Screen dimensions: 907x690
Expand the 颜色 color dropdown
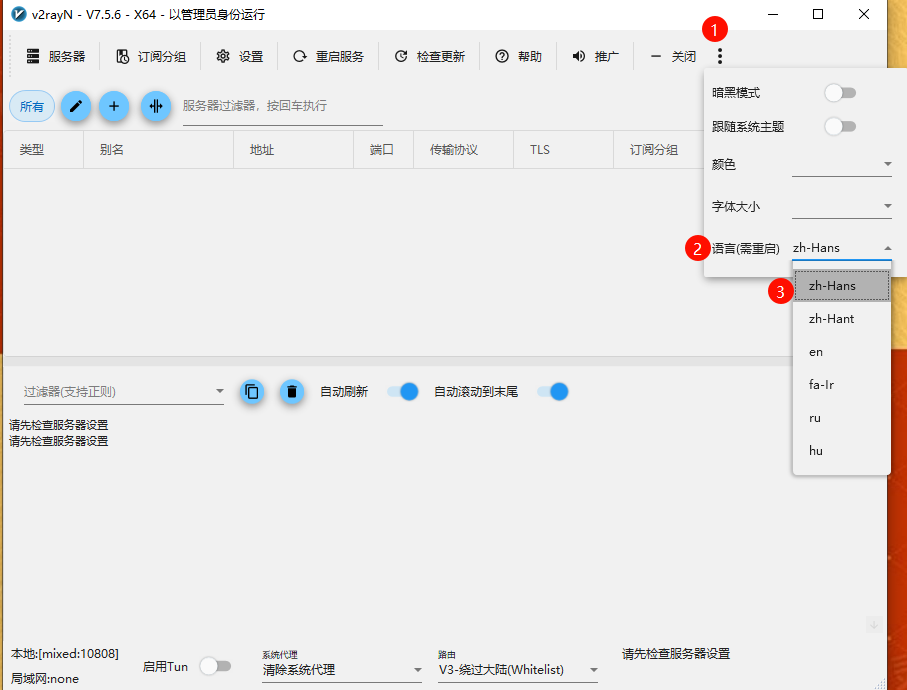point(841,165)
